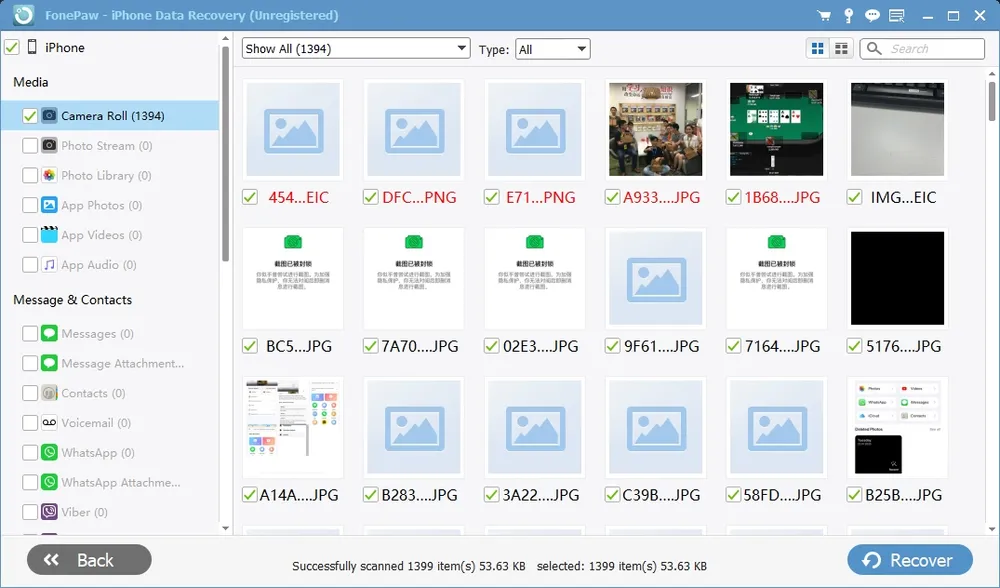Click the Photo Library flower icon
This screenshot has width=1000, height=588.
pyautogui.click(x=49, y=175)
